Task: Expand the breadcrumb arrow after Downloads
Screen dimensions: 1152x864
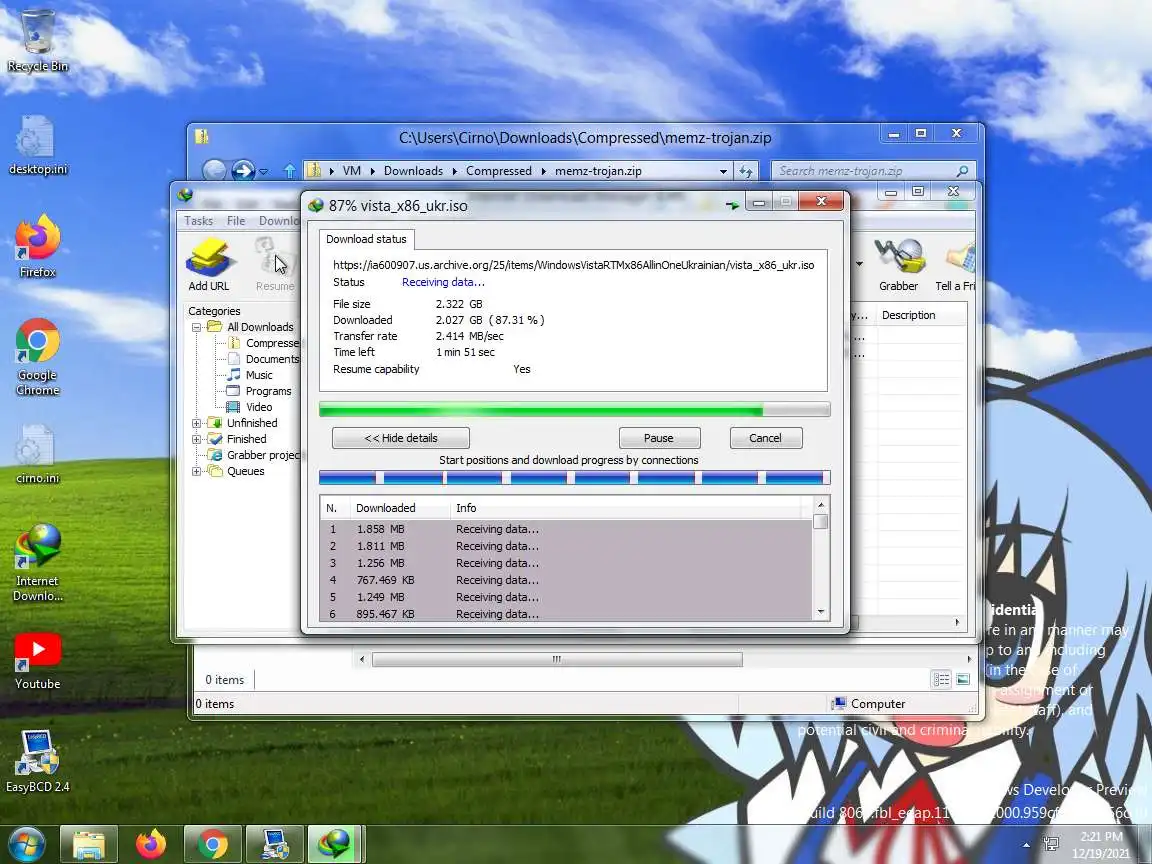Action: click(x=454, y=171)
